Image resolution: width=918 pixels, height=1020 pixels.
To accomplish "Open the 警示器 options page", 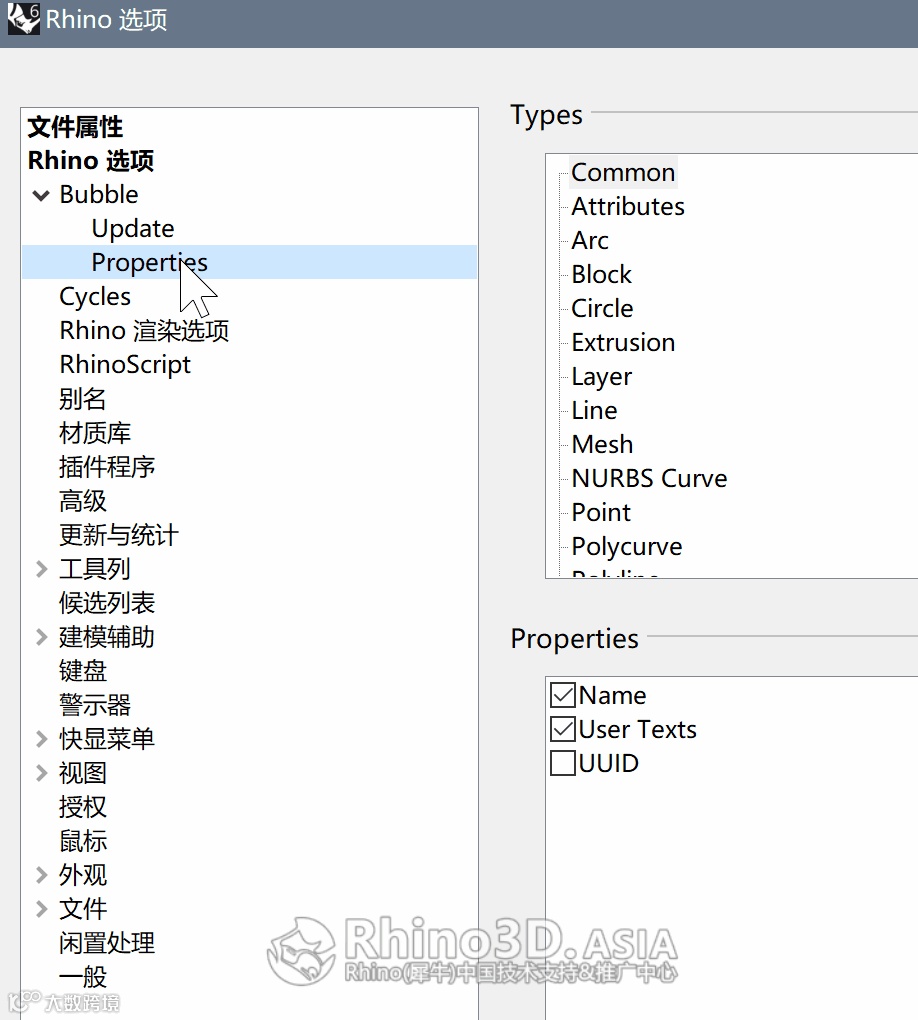I will tap(95, 705).
